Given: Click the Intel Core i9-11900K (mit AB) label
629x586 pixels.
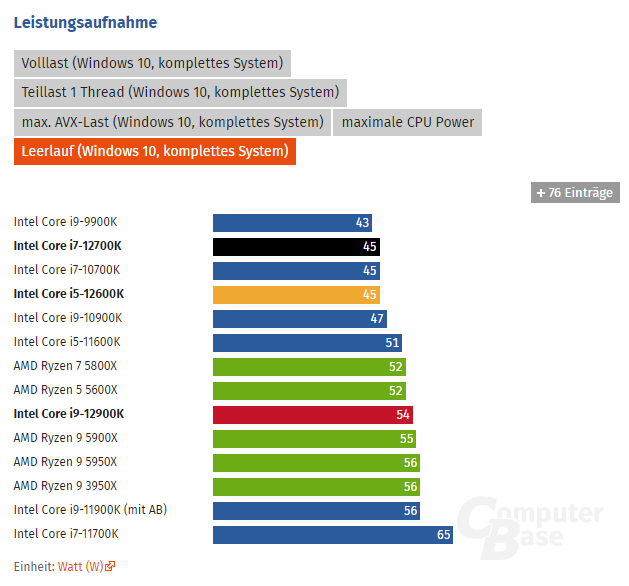Looking at the screenshot, I should 90,510.
